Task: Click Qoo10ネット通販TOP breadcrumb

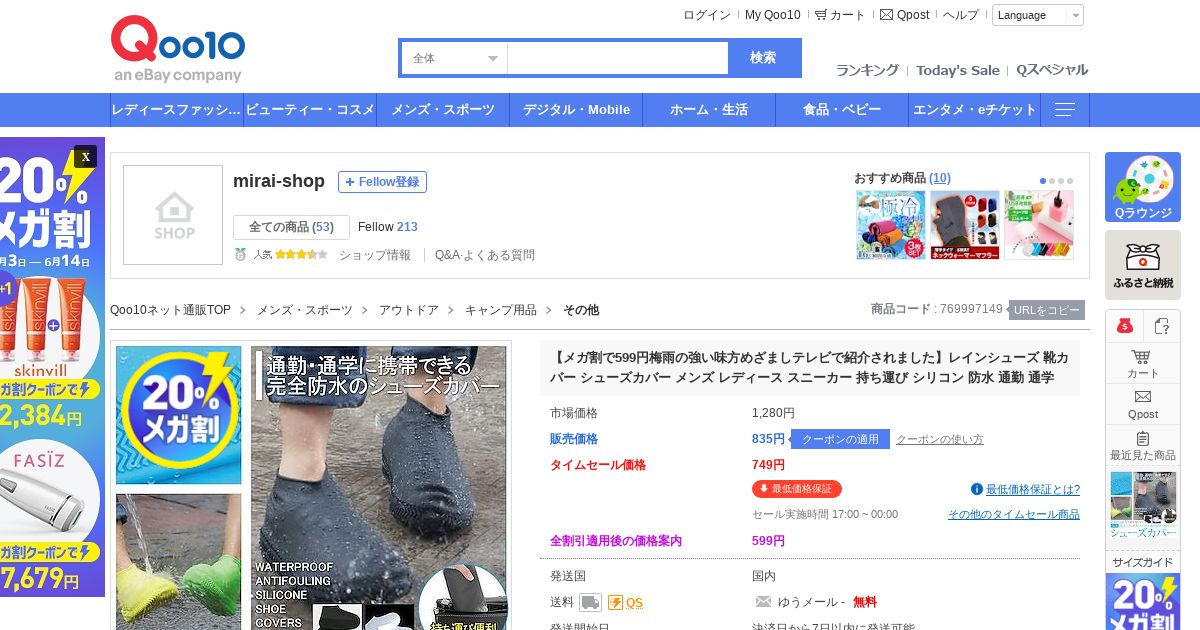Action: 170,310
